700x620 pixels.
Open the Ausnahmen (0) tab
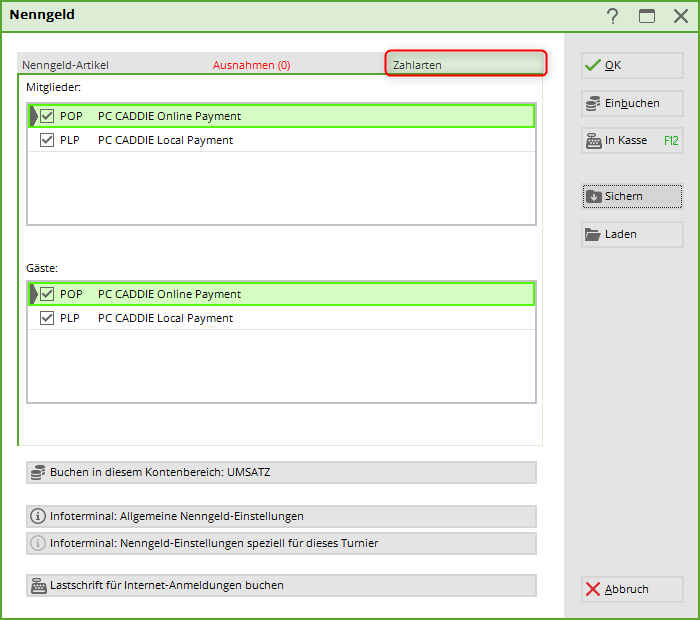tap(251, 65)
